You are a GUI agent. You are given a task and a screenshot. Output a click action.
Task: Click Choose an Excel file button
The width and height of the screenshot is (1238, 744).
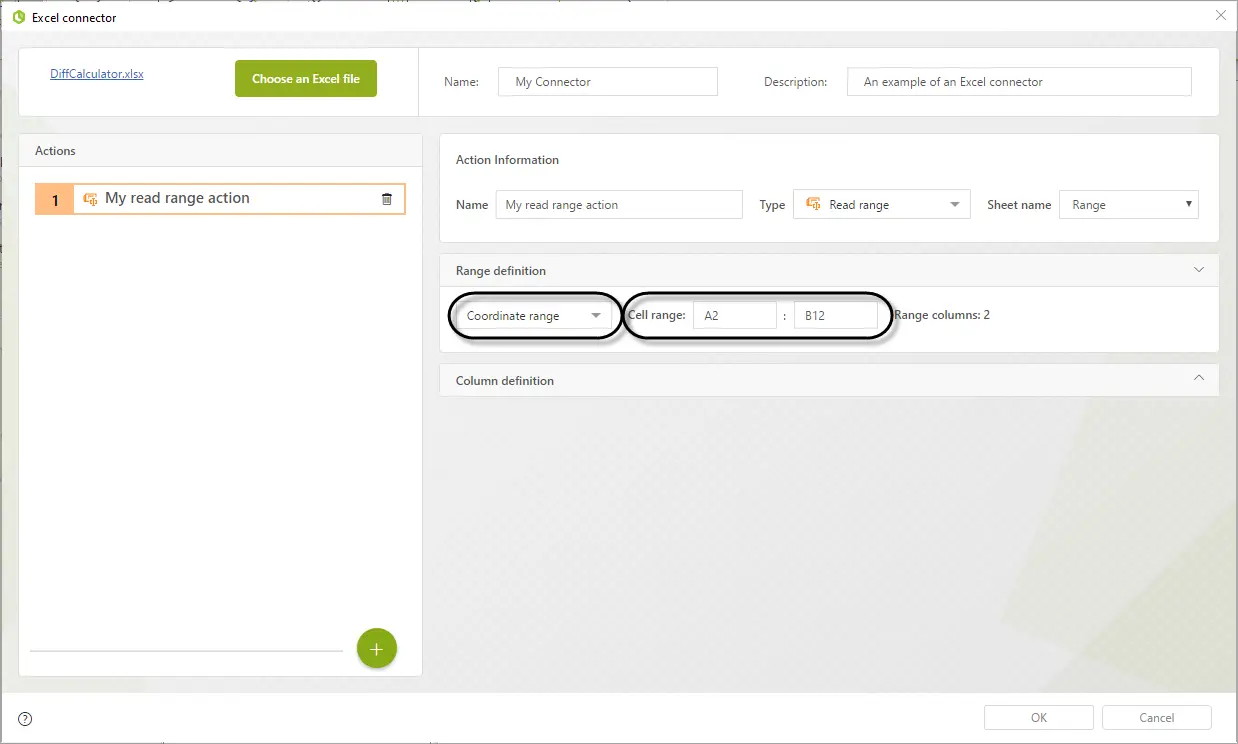point(306,79)
